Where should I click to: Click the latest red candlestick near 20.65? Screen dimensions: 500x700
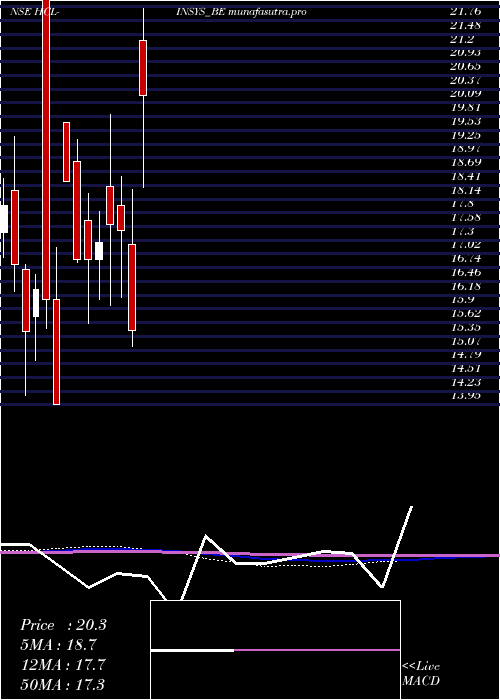pyautogui.click(x=143, y=68)
